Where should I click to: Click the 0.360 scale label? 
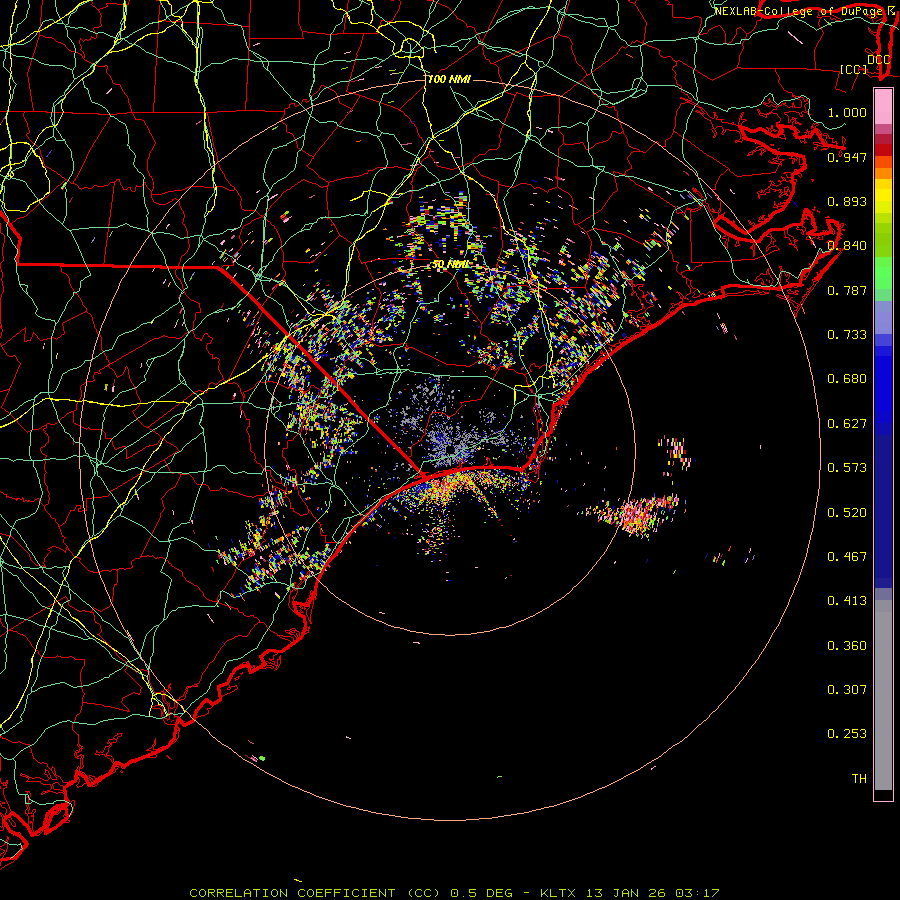tap(847, 646)
